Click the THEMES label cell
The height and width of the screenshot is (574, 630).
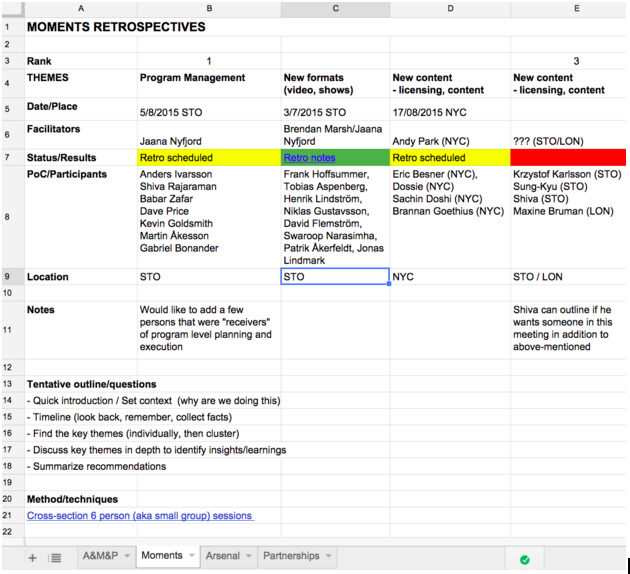(81, 84)
